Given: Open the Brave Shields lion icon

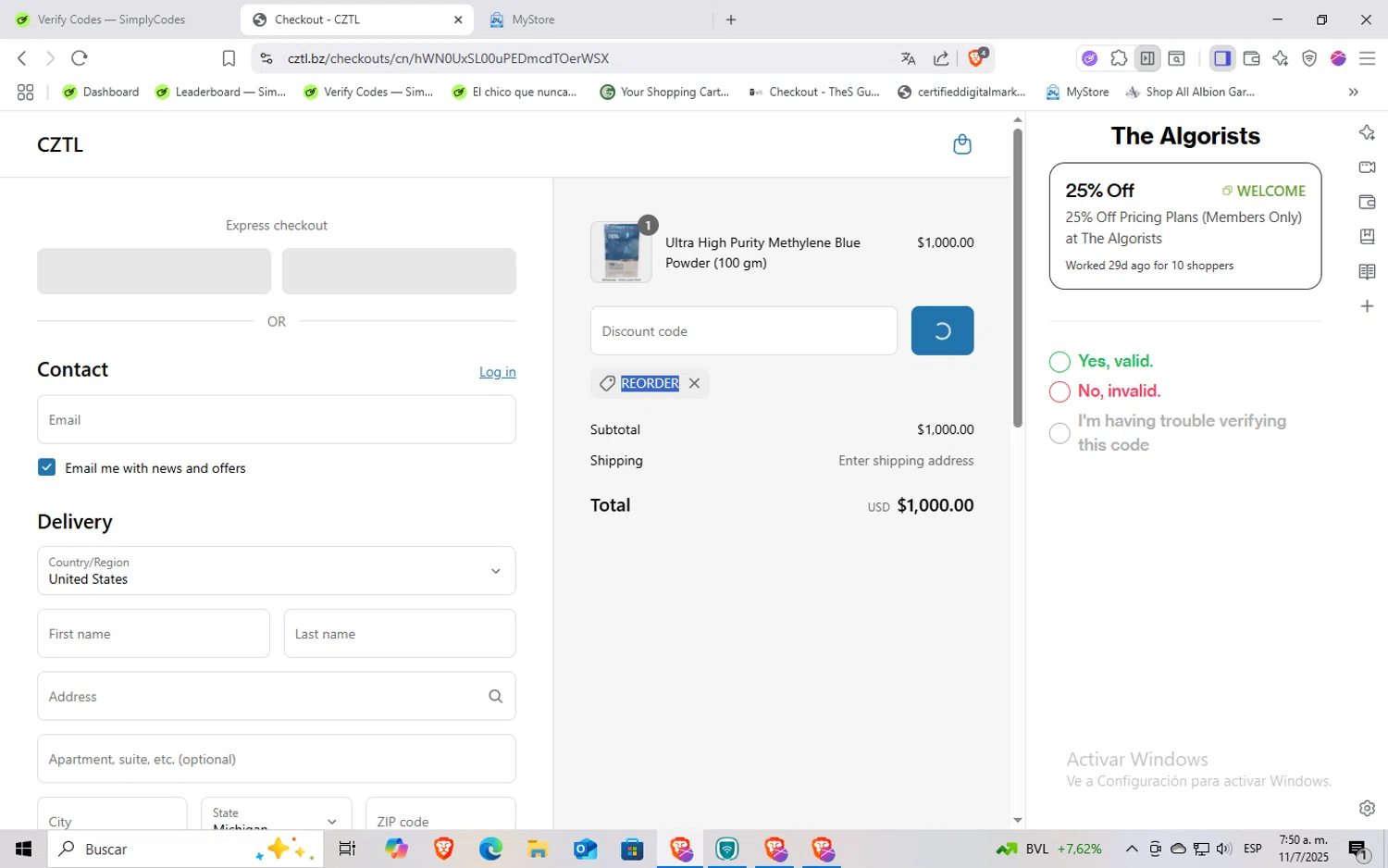Looking at the screenshot, I should tap(977, 57).
